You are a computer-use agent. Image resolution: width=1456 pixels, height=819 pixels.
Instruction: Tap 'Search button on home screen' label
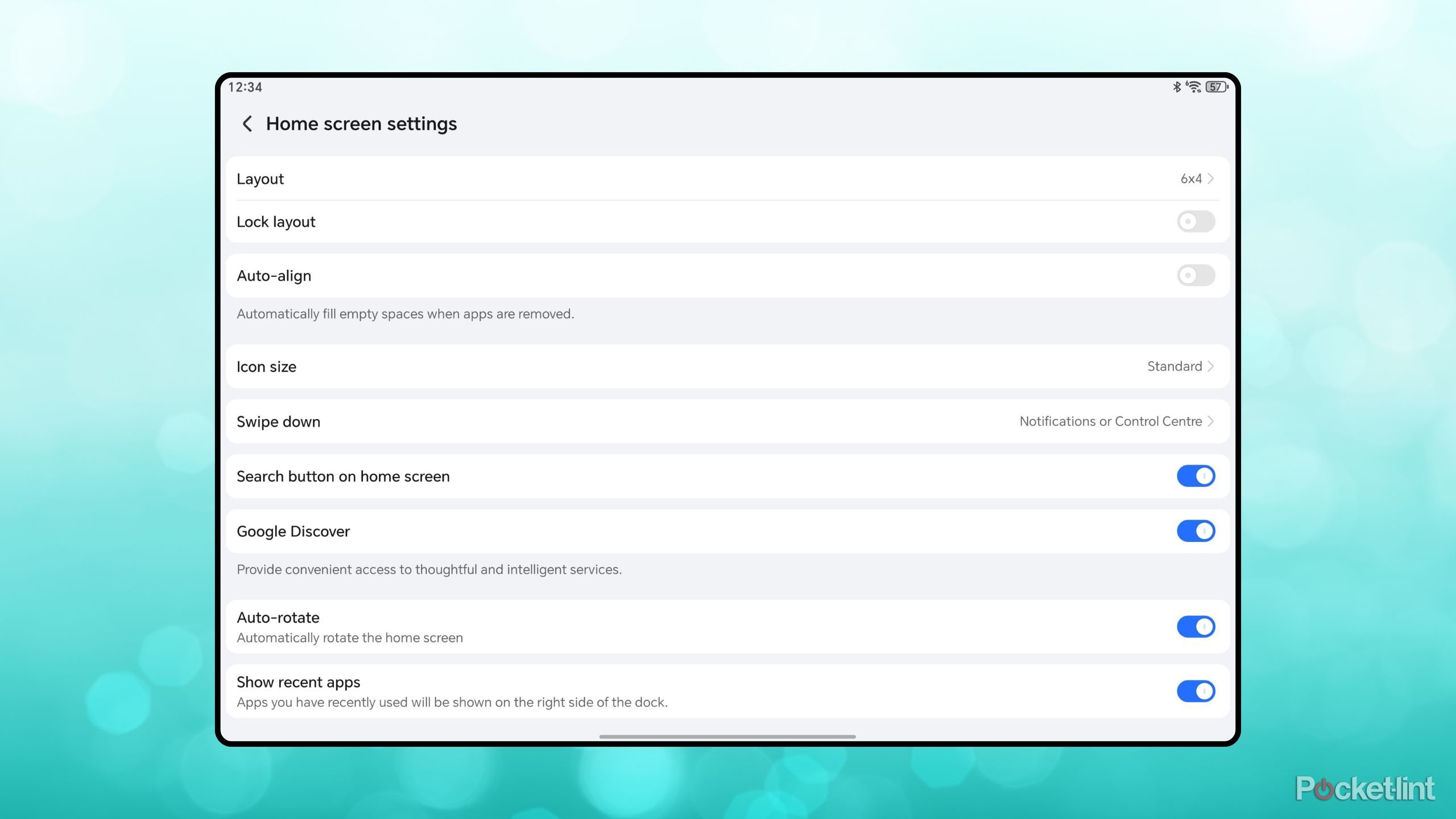point(343,477)
